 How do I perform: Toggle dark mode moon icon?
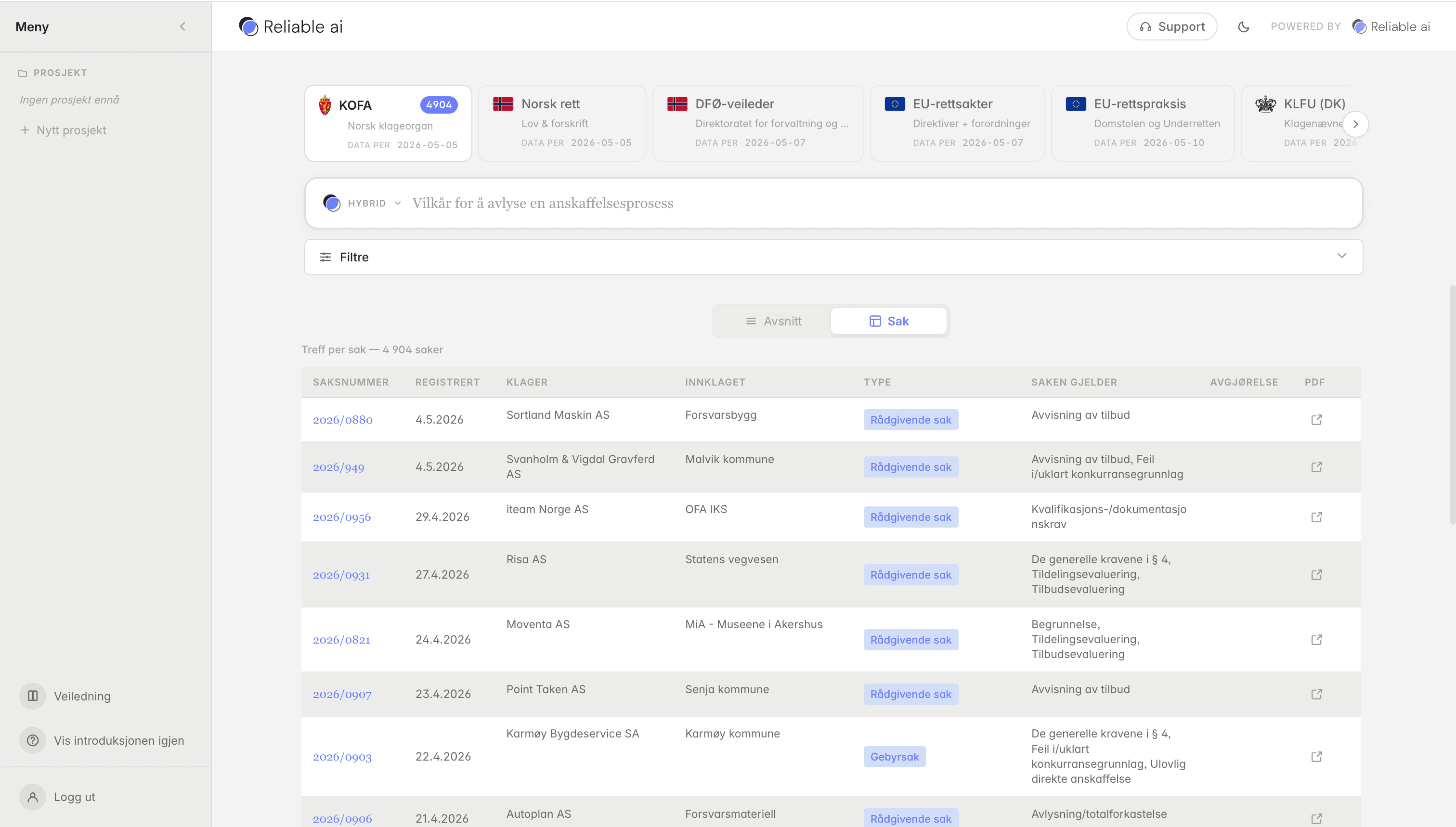[x=1244, y=26]
